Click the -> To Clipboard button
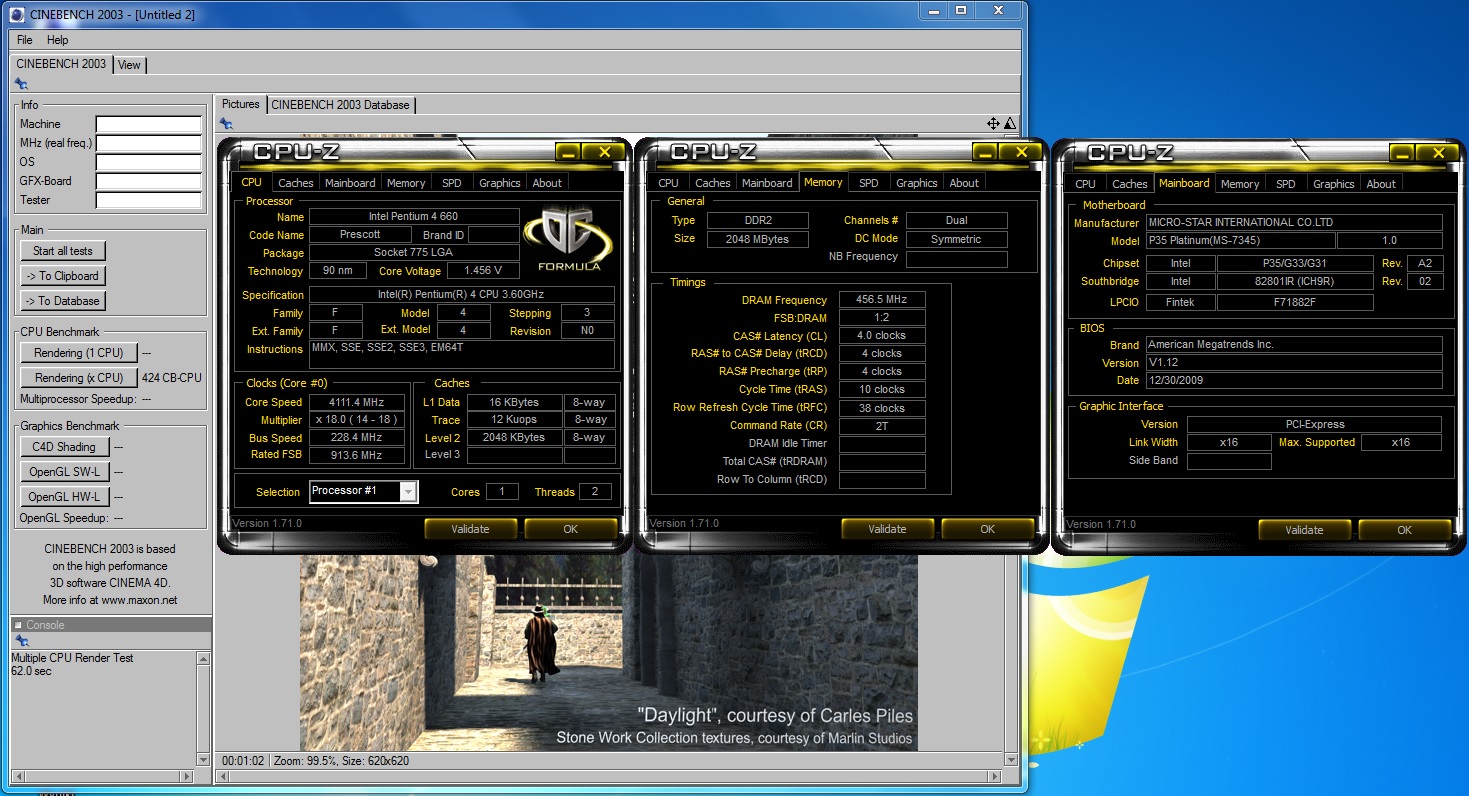The height and width of the screenshot is (796, 1469). pyautogui.click(x=63, y=276)
